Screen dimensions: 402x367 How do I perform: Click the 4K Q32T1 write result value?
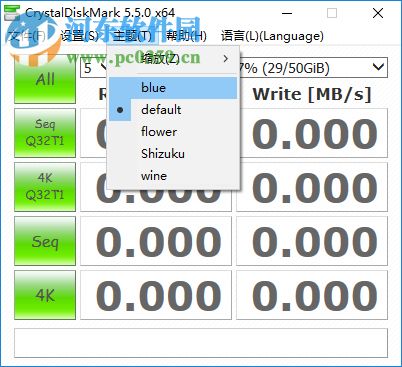(x=312, y=187)
